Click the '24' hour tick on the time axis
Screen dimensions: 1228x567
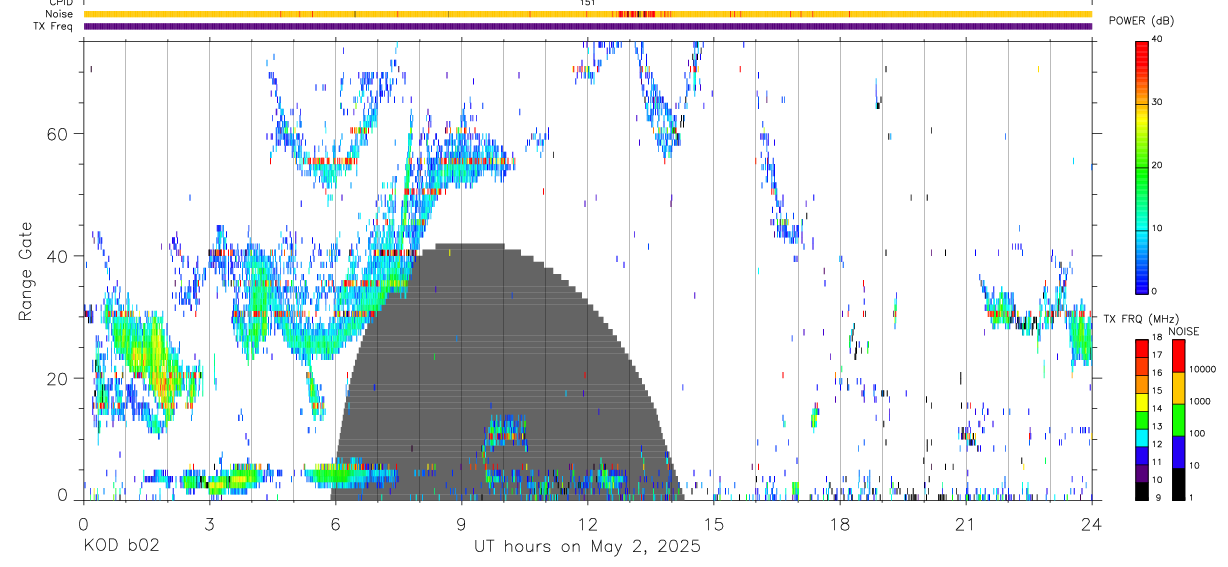pyautogui.click(x=1091, y=524)
